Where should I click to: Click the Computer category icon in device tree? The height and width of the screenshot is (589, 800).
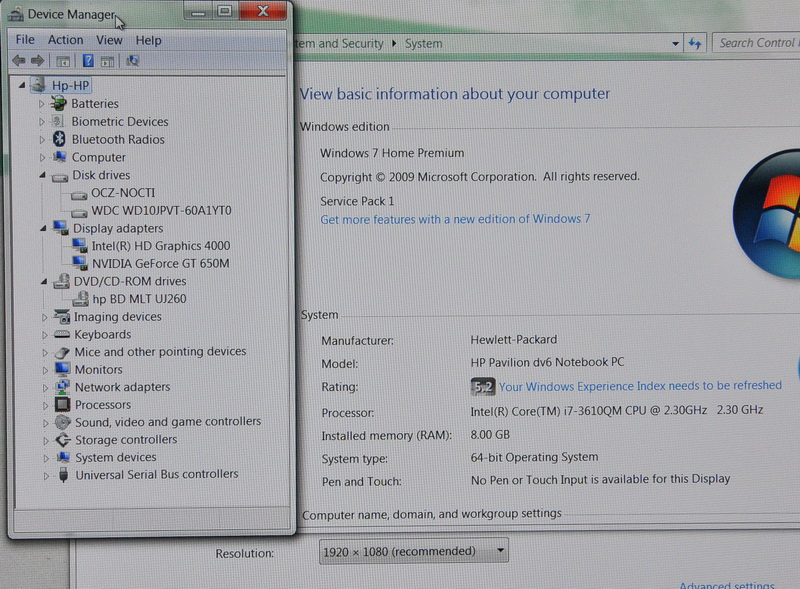pyautogui.click(x=60, y=157)
